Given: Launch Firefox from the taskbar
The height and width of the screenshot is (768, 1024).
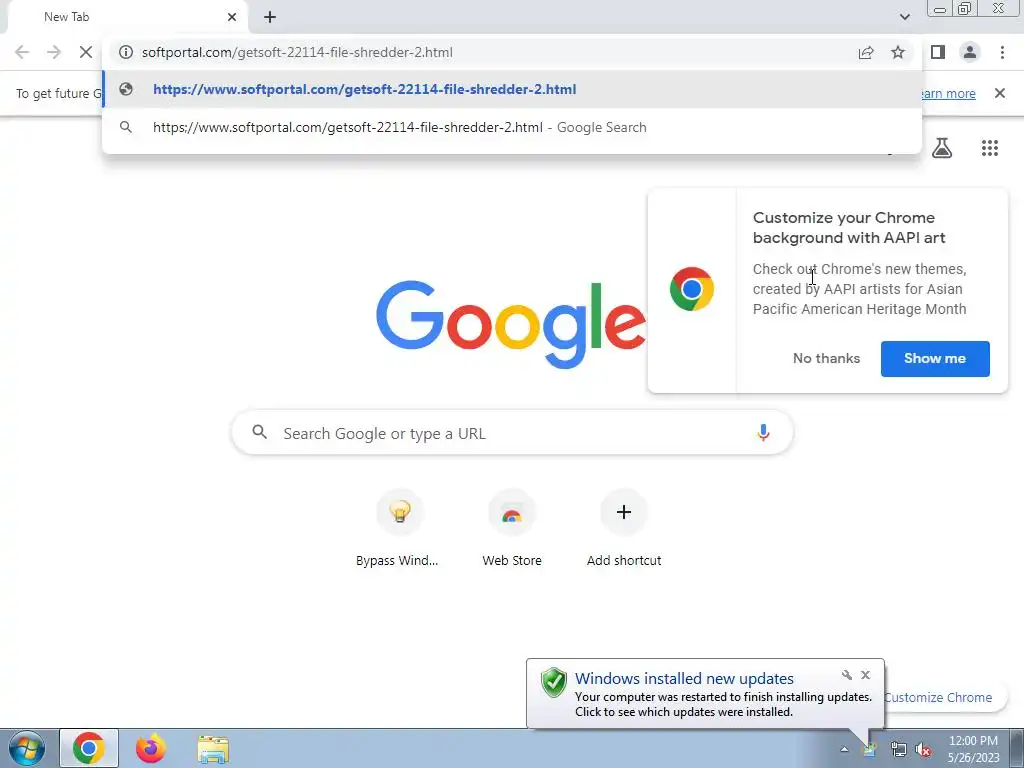Looking at the screenshot, I should (x=151, y=748).
